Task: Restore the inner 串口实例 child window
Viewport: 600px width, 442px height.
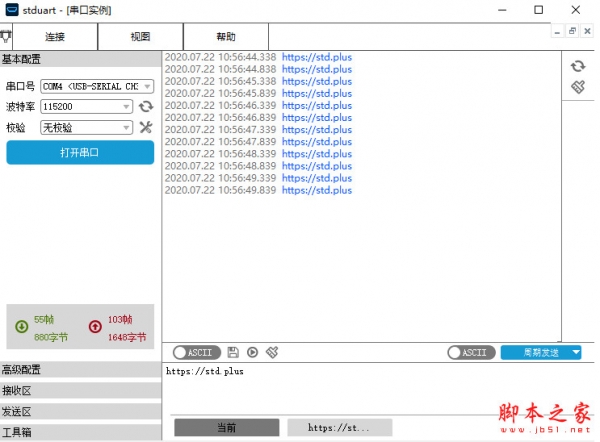Action: (x=572, y=31)
